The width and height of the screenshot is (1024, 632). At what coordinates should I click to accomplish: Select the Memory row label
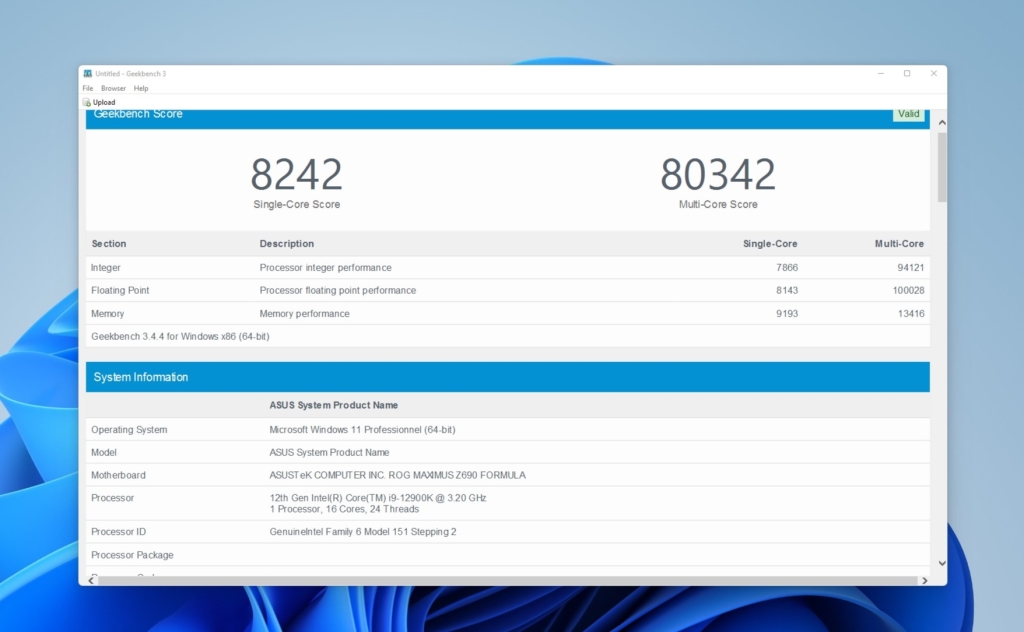coord(108,314)
